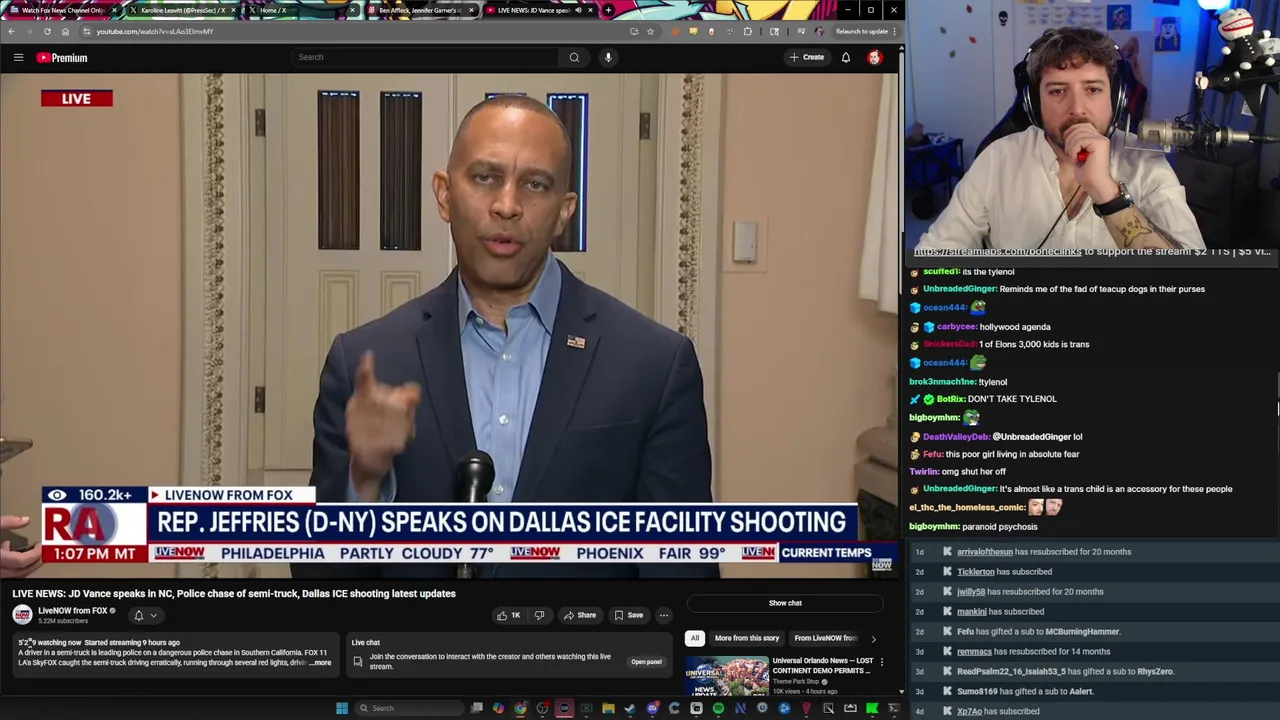Screen dimensions: 1280x720
Task: Open the browser extensions puzzle icon
Action: [747, 31]
